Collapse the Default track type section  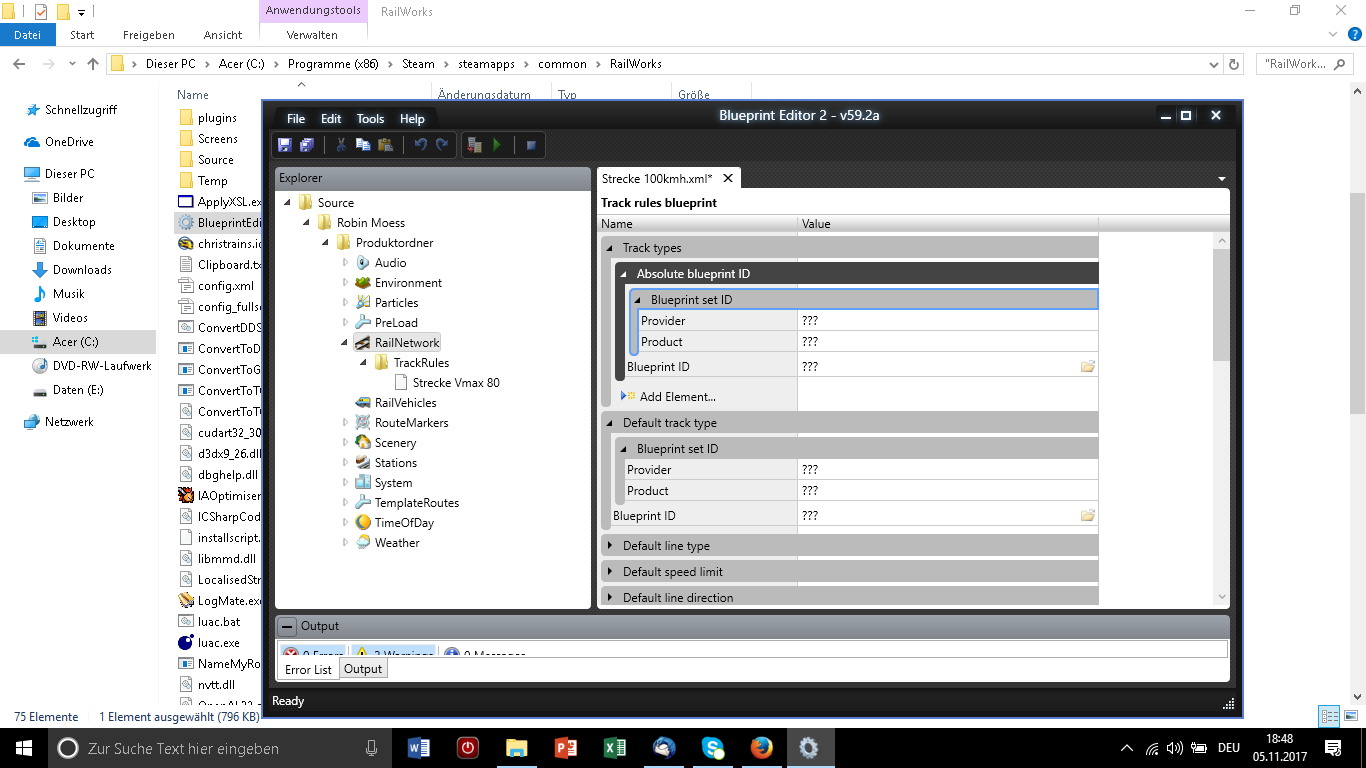610,423
